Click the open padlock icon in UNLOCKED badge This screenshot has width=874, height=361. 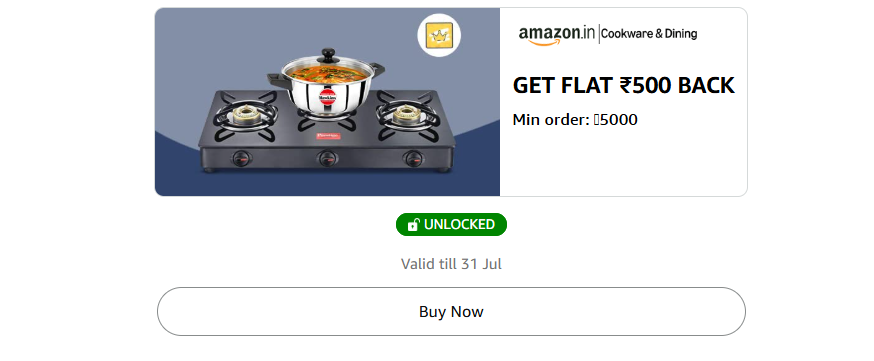pyautogui.click(x=413, y=225)
